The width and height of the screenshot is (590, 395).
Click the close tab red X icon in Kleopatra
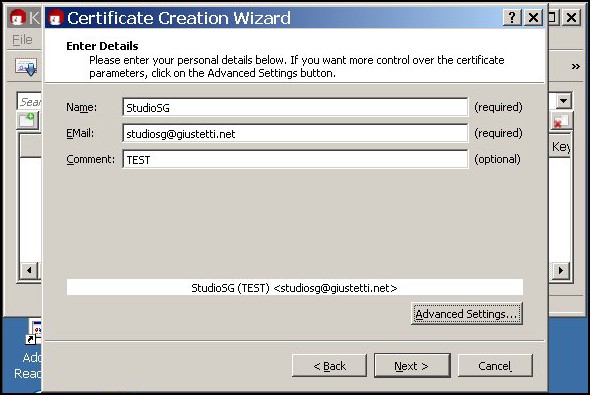point(560,121)
